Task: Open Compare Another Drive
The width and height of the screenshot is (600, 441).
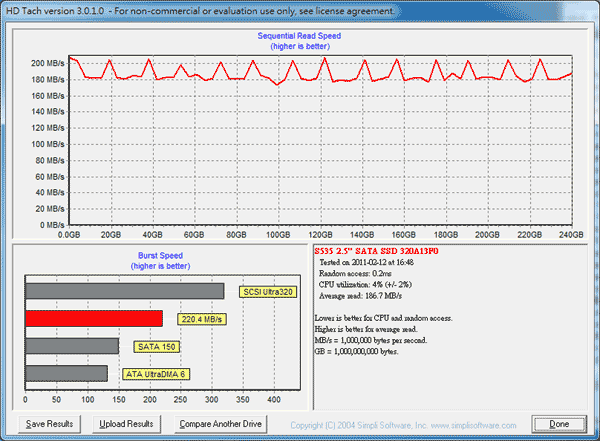Action: point(219,424)
